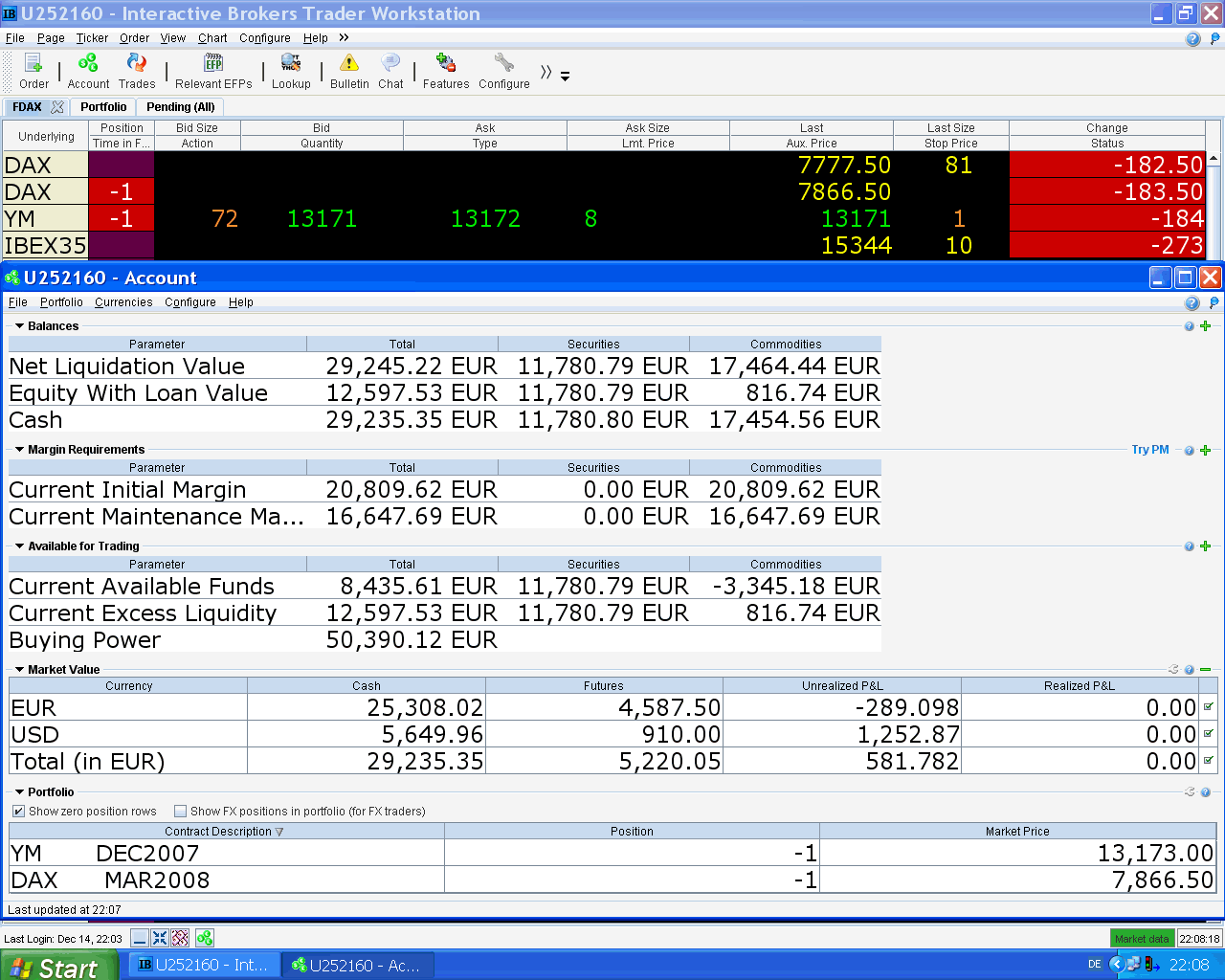Viewport: 1225px width, 980px height.
Task: Collapse the Available for Trading section
Action: coord(19,546)
